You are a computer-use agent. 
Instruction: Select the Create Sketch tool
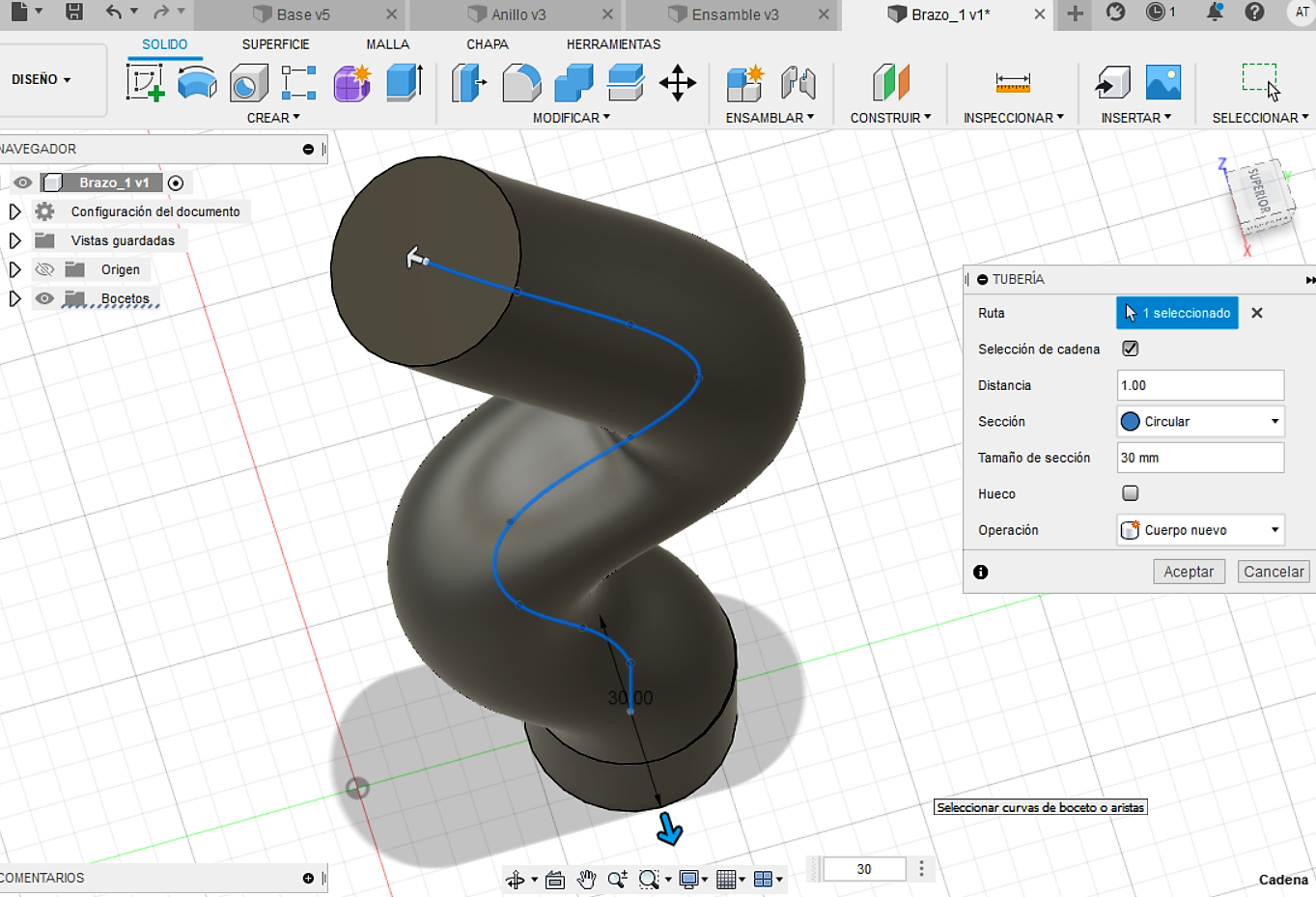(145, 82)
